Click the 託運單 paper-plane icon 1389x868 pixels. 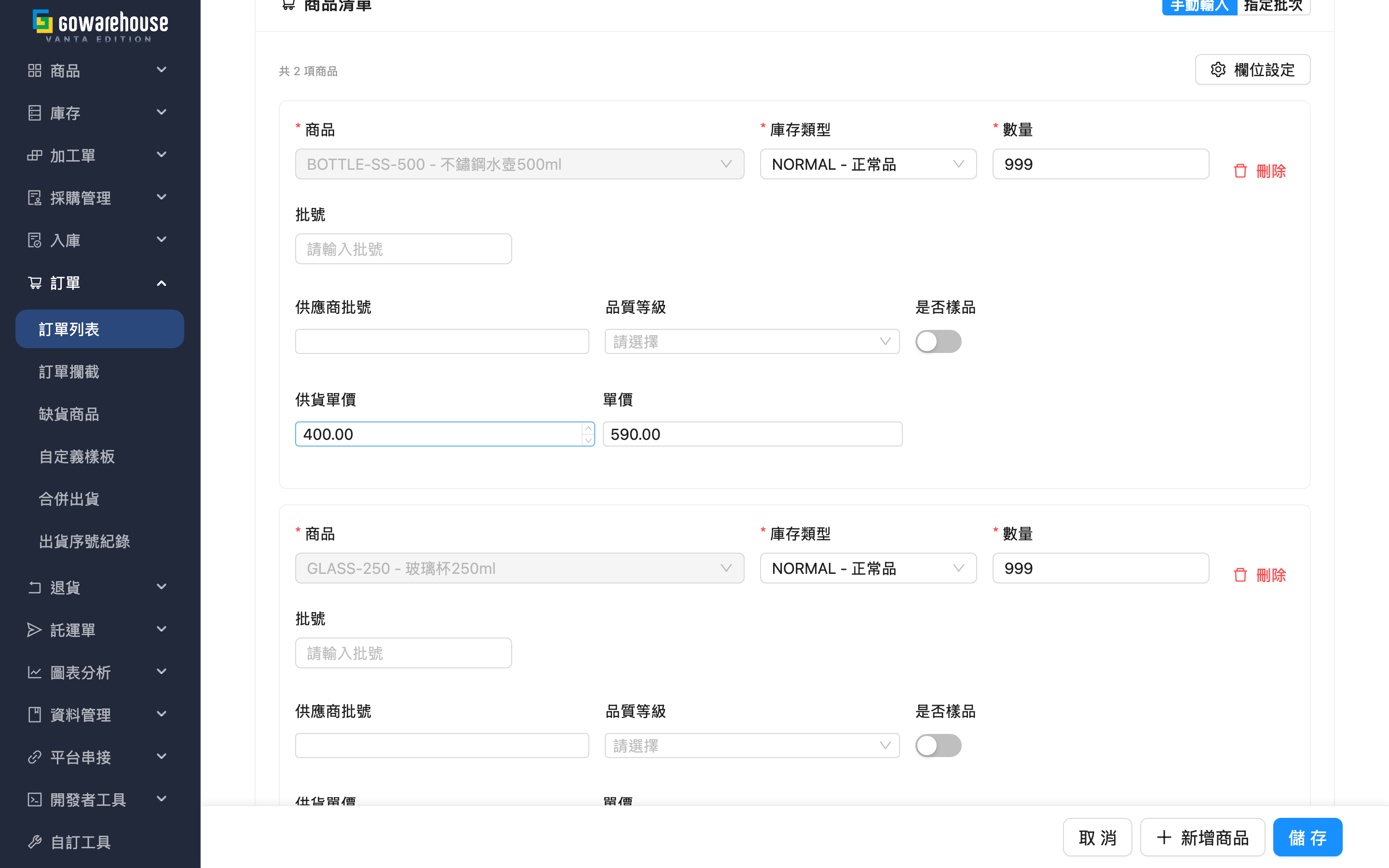[34, 630]
